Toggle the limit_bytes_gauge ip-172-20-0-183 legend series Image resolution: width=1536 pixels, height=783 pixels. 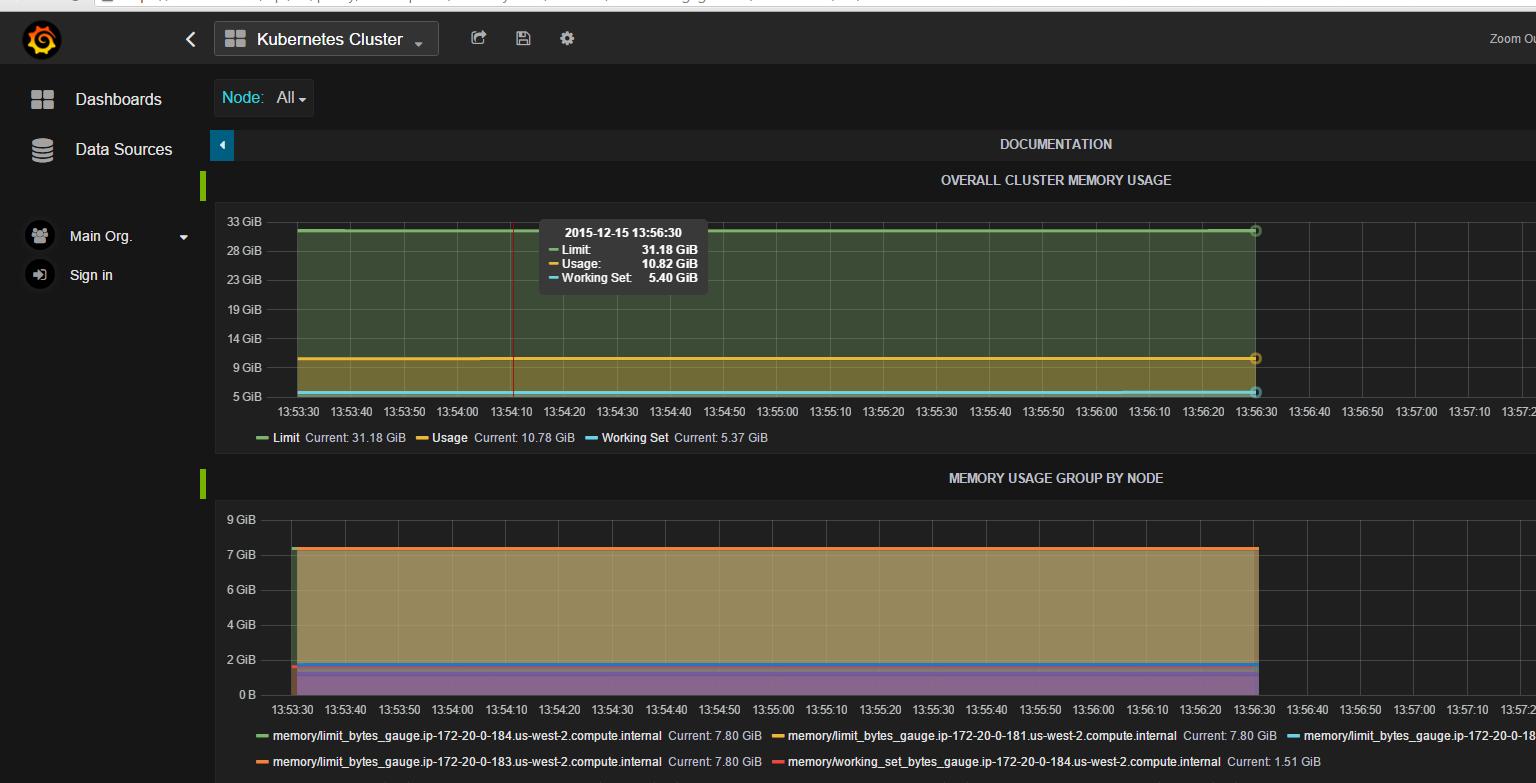coord(467,762)
